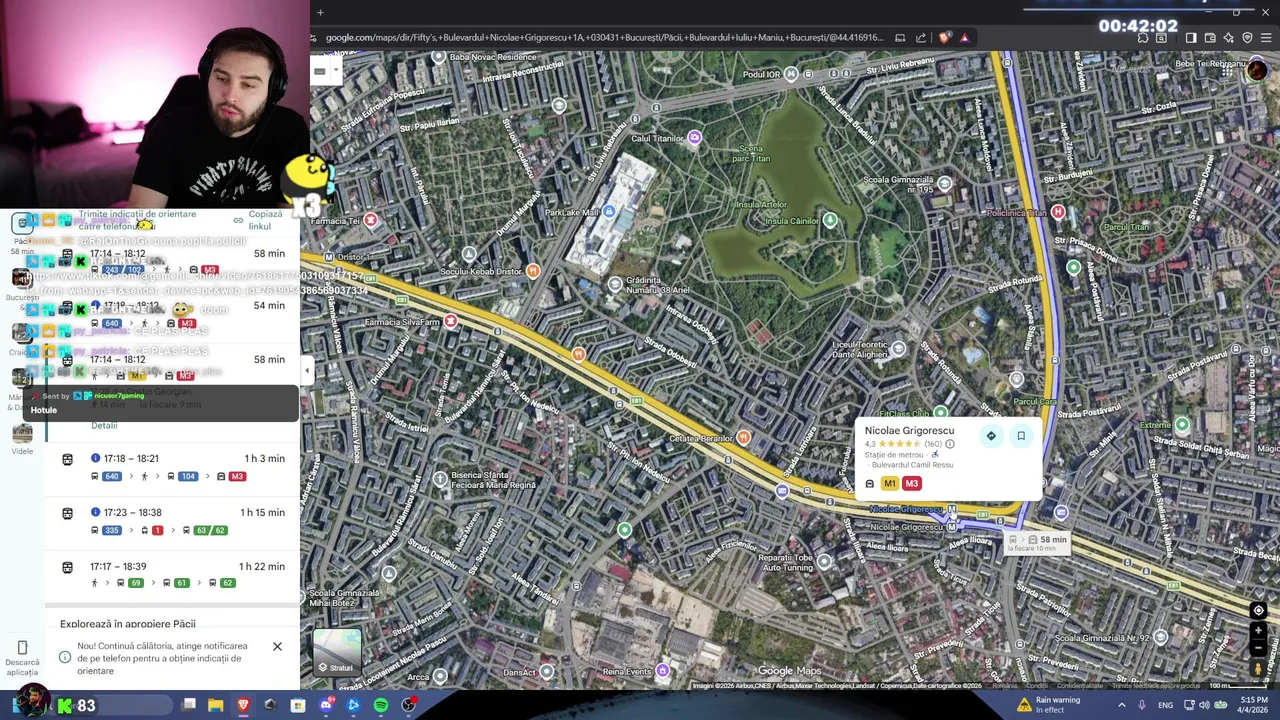The height and width of the screenshot is (720, 1280).
Task: Open the Google apps grid
Action: (1226, 70)
